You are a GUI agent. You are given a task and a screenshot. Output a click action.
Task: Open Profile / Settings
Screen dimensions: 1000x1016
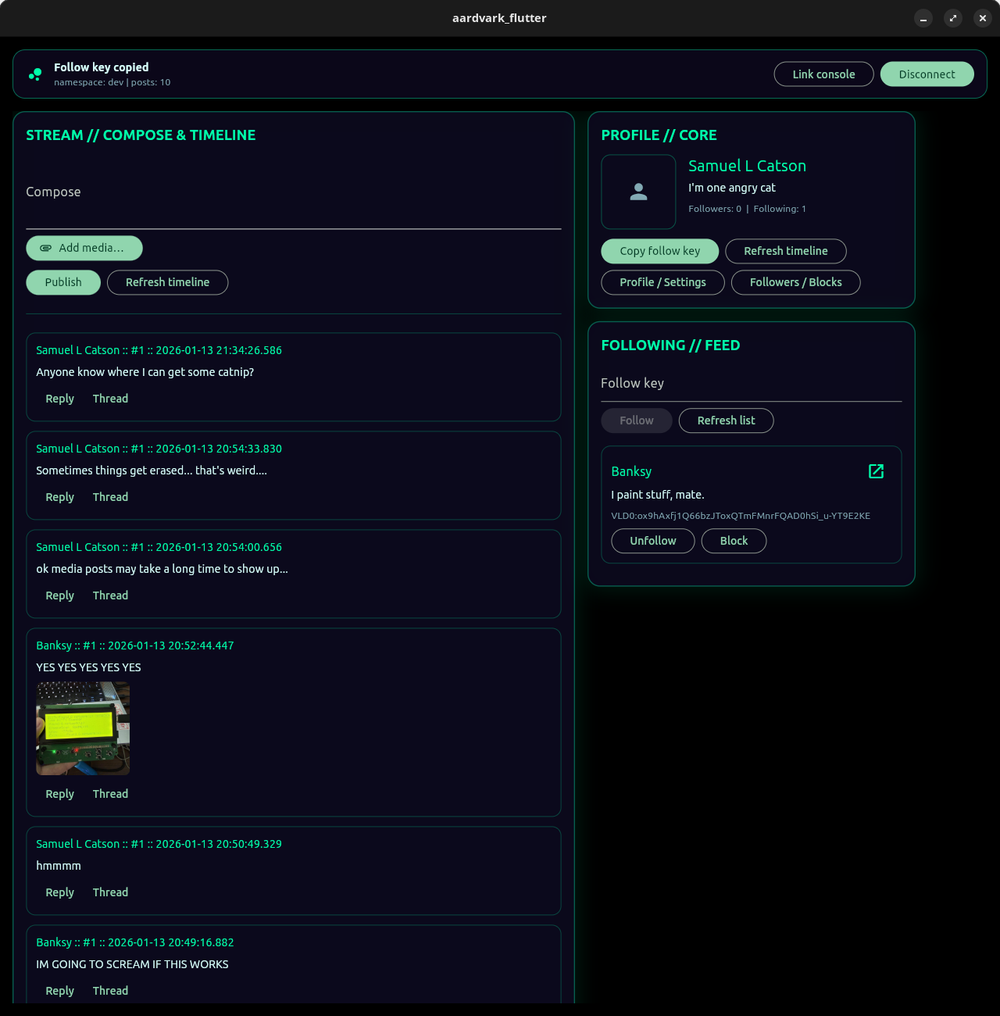(x=662, y=282)
